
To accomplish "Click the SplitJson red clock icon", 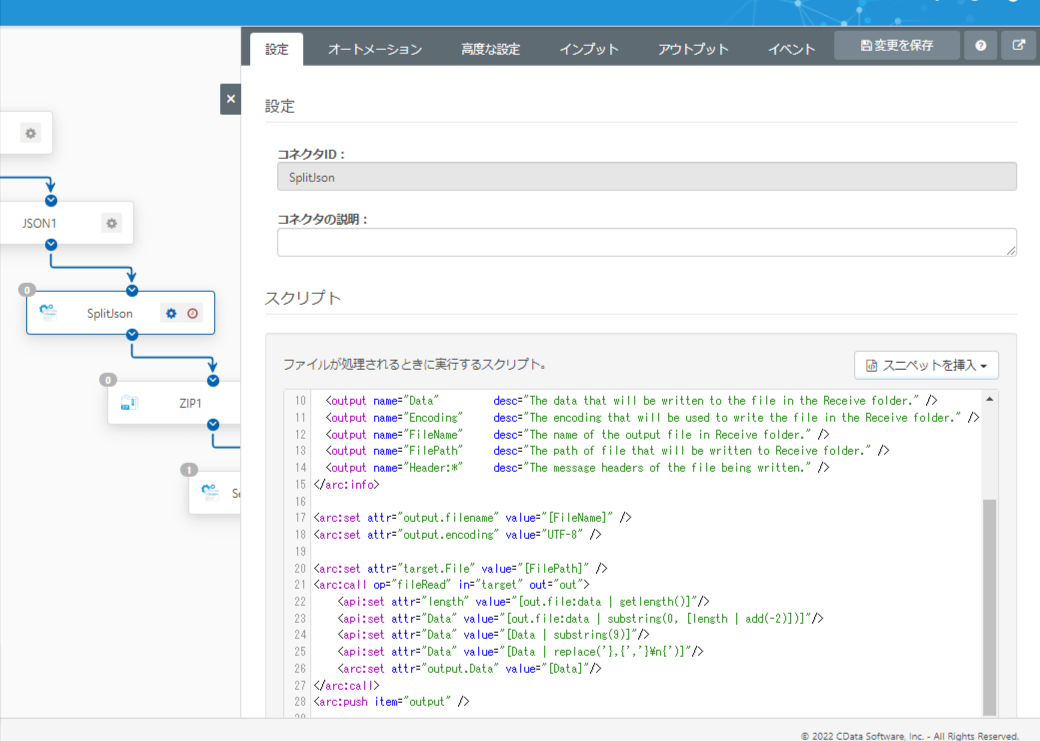I will (x=193, y=313).
